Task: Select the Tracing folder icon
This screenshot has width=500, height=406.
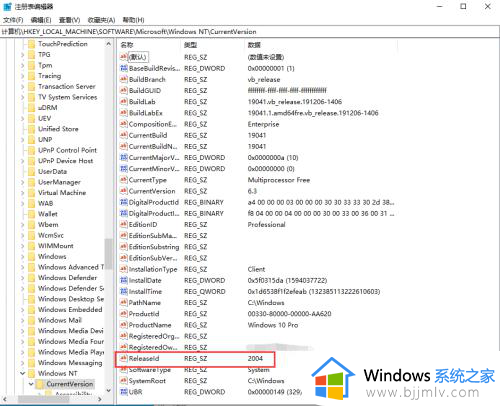Action: (32, 76)
